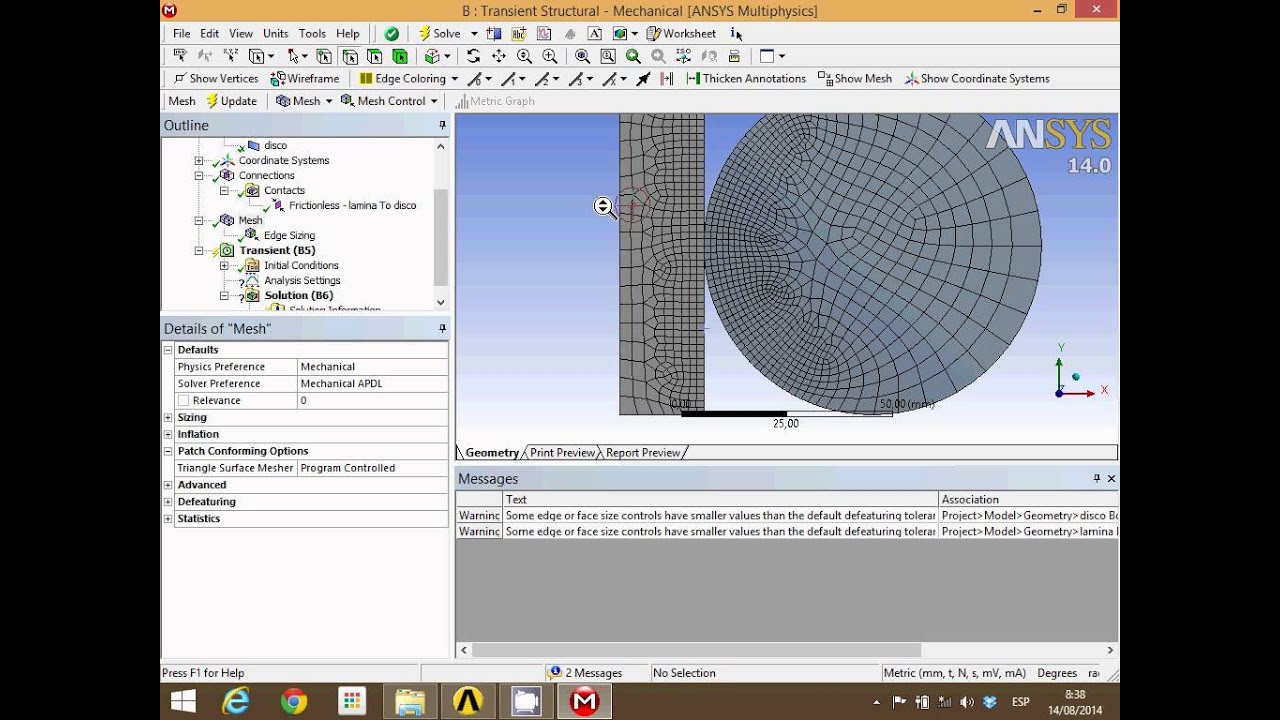Click the label tag icon in the selection toolbar

(x=180, y=56)
